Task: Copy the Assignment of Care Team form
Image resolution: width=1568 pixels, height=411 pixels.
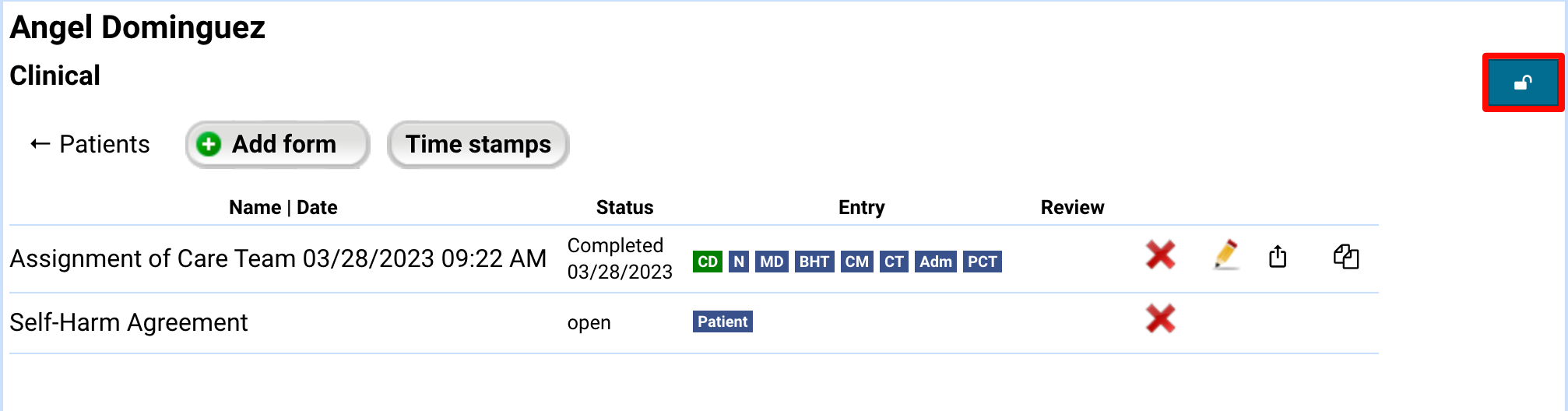Action: tap(1345, 256)
